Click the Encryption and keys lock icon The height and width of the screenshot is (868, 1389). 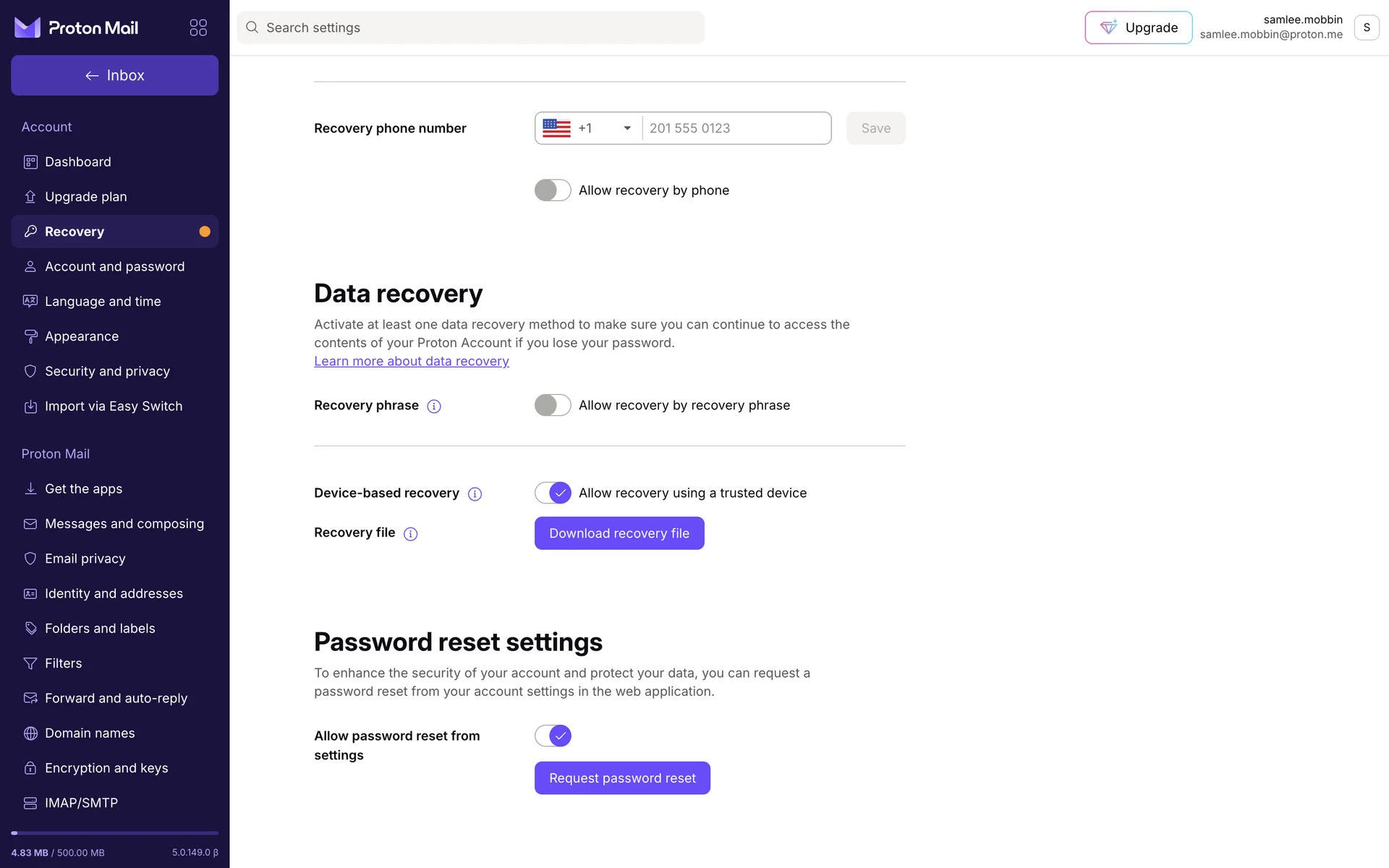click(30, 768)
